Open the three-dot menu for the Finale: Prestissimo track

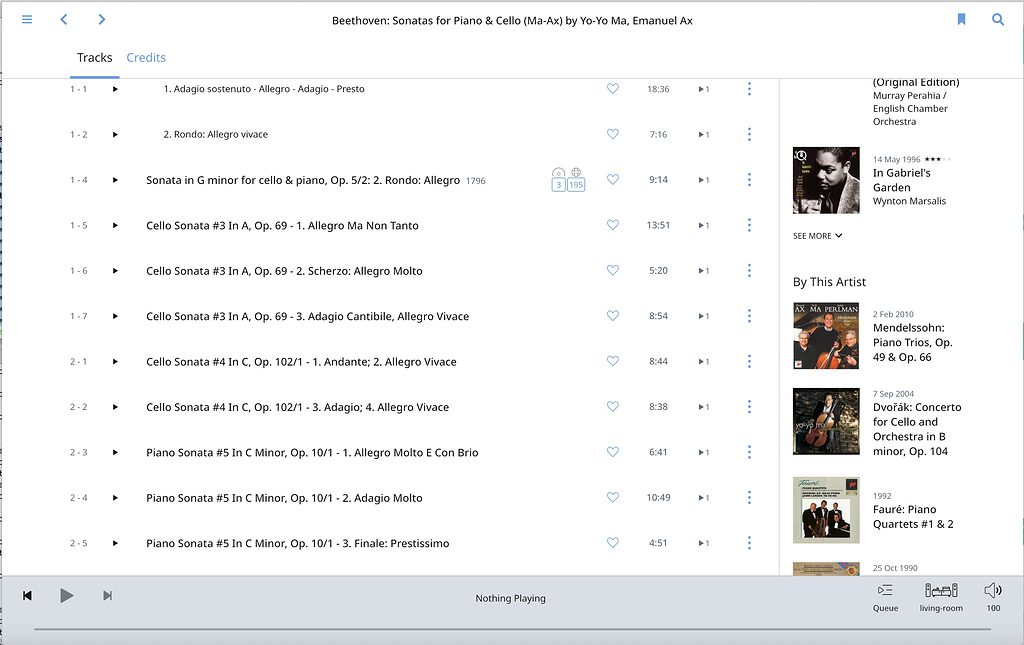(749, 543)
